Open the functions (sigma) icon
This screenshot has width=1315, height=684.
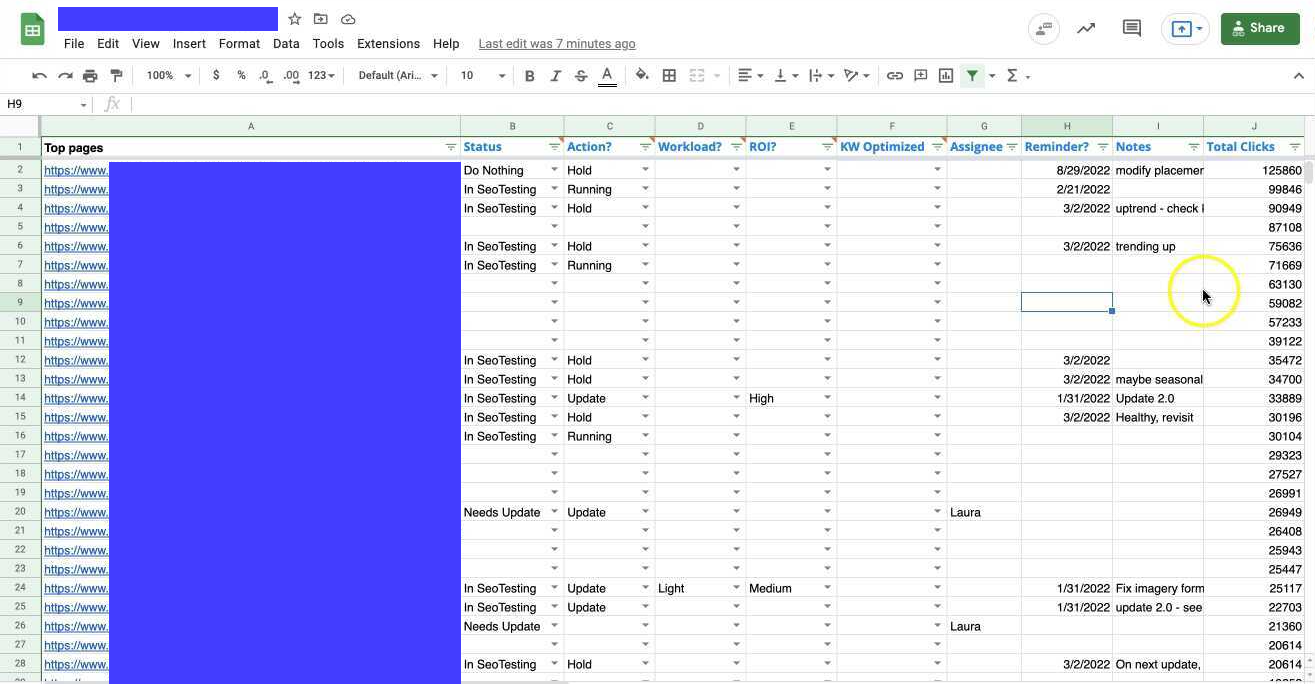point(1012,75)
